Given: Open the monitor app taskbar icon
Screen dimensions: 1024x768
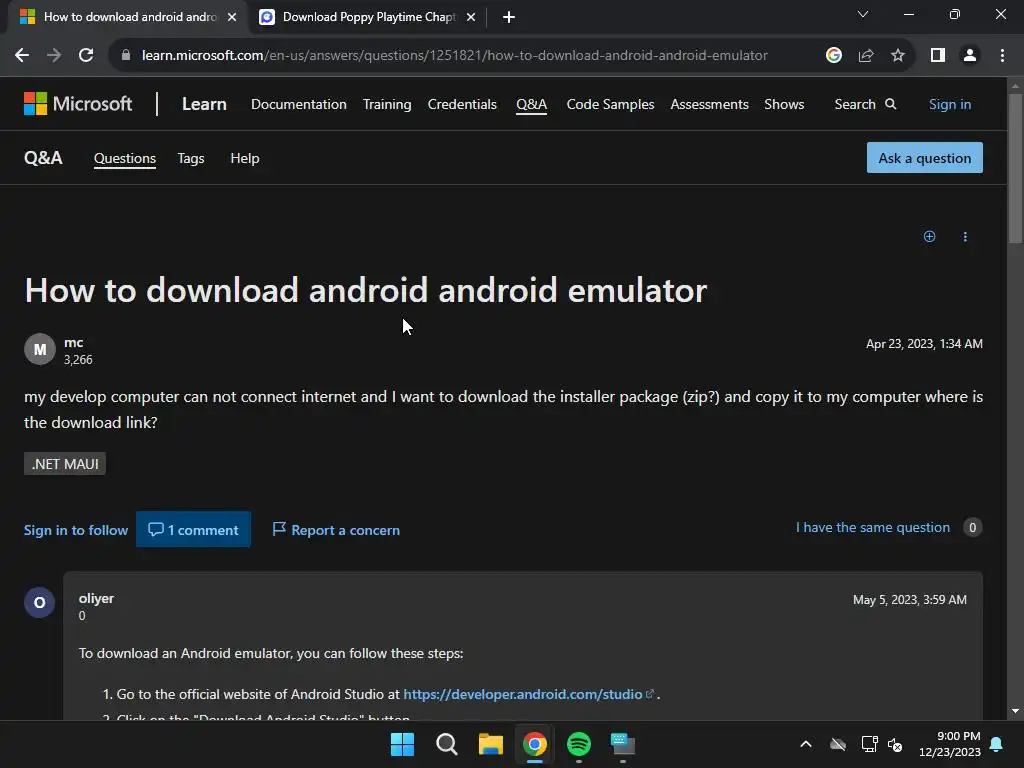Looking at the screenshot, I should pyautogui.click(x=623, y=744).
